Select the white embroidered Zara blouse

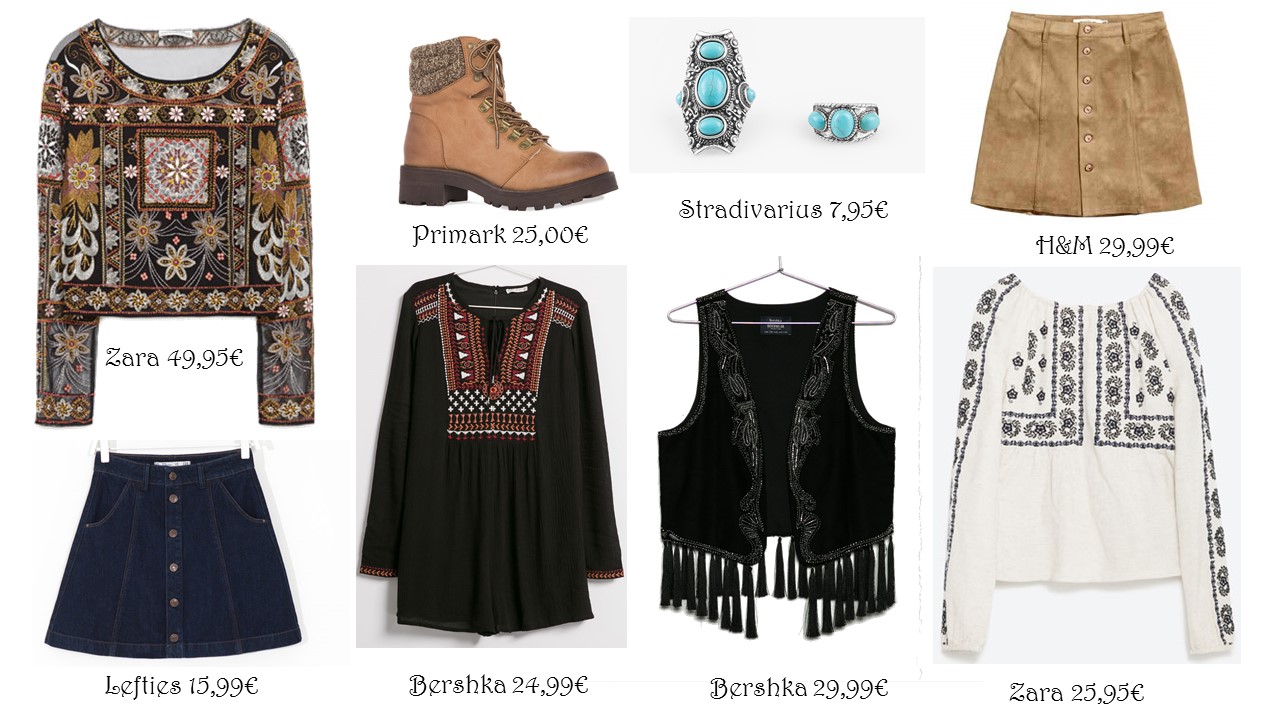(x=1088, y=464)
